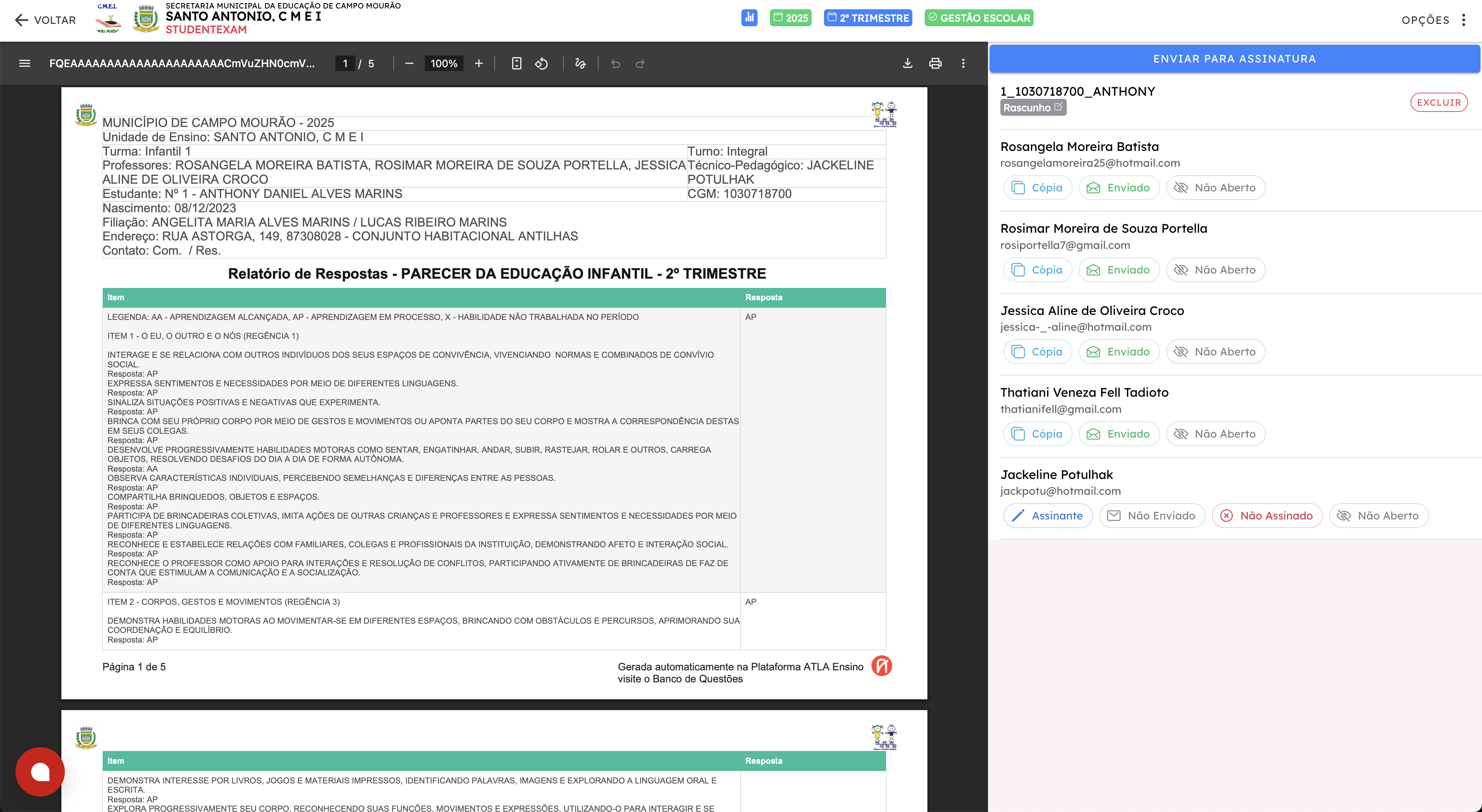The width and height of the screenshot is (1482, 812).
Task: Click the Página 1 de 5 footer text
Action: click(134, 667)
